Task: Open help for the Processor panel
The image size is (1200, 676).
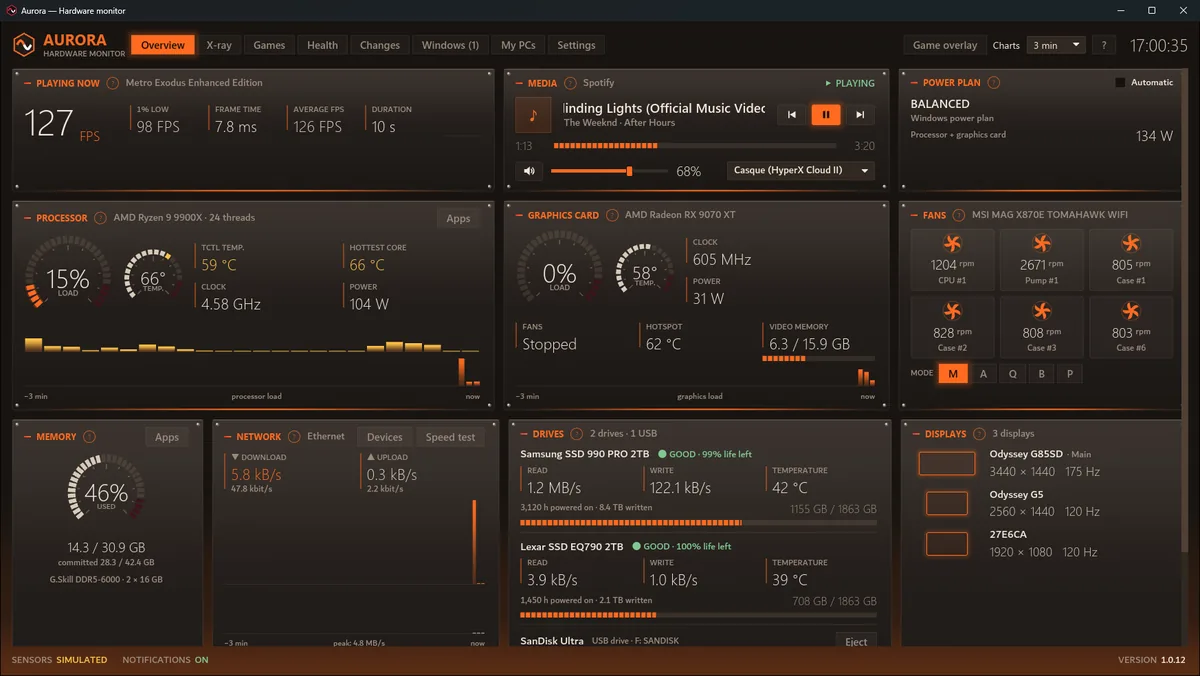Action: pyautogui.click(x=100, y=218)
